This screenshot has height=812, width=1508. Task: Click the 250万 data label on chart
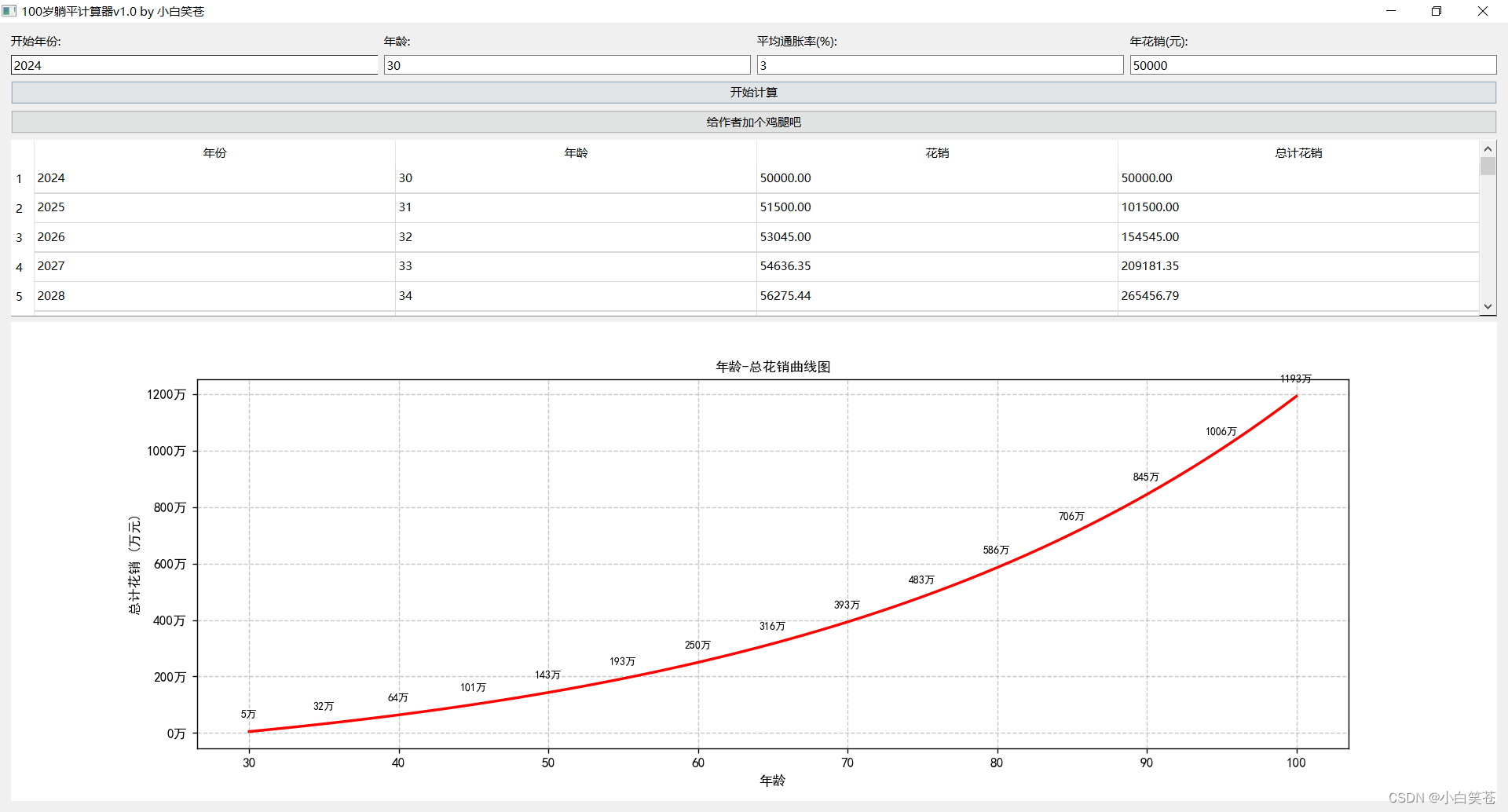(x=697, y=645)
